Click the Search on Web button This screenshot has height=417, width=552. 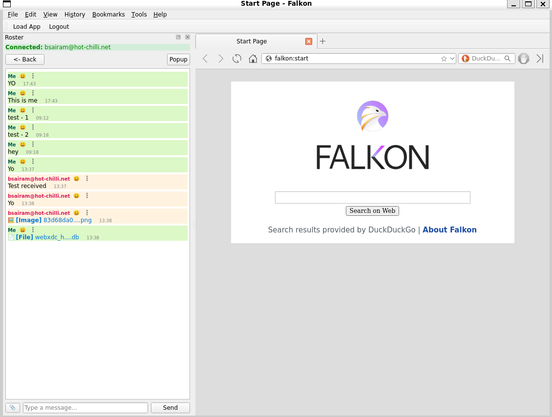(x=372, y=211)
